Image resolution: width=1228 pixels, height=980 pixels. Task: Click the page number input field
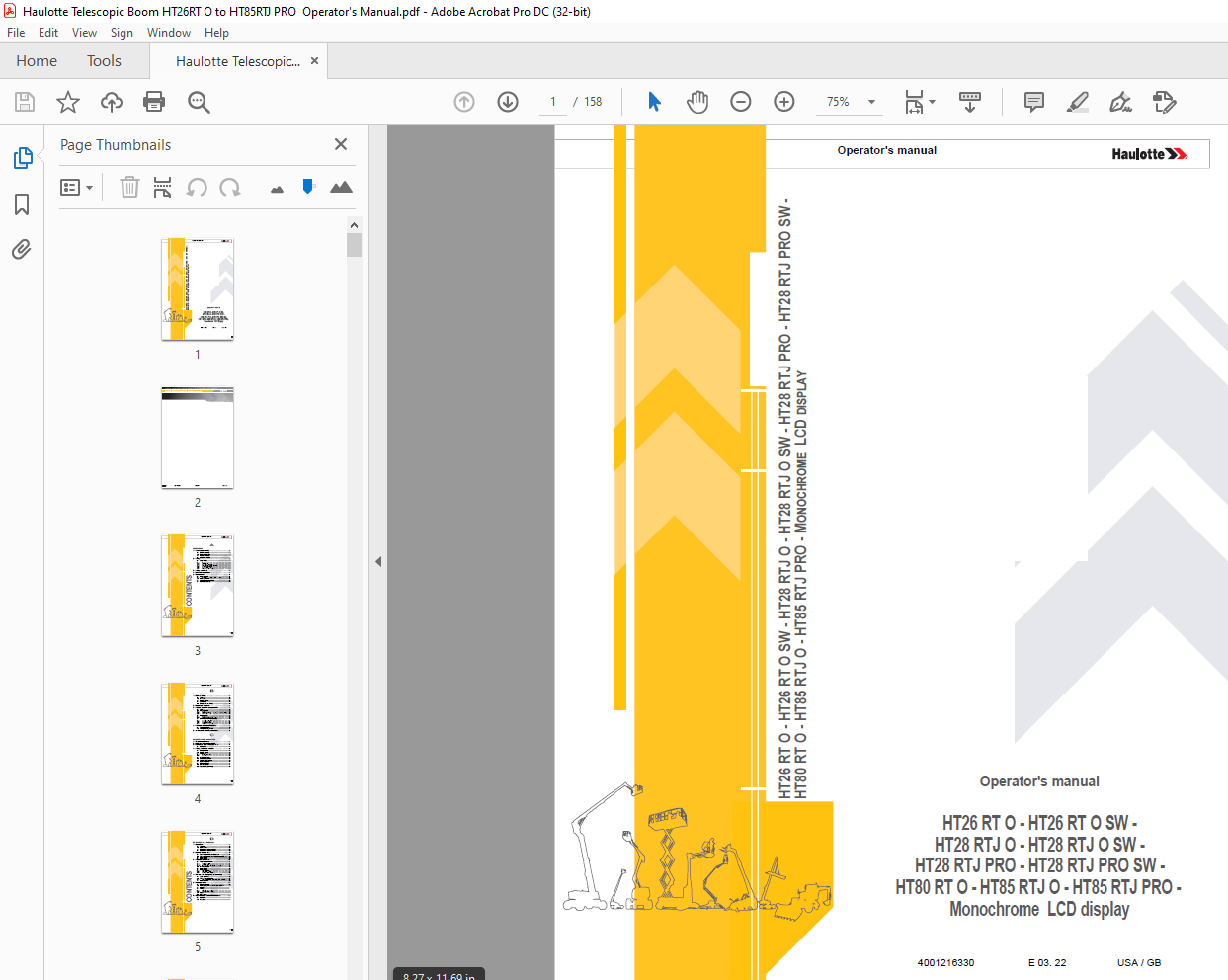(x=553, y=102)
